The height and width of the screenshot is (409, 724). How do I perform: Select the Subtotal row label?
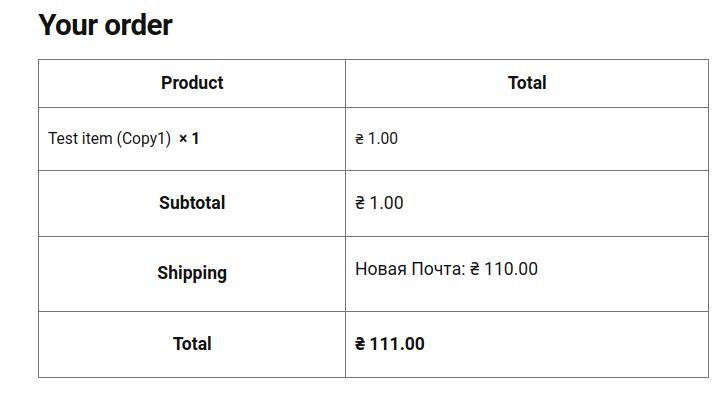pos(192,203)
